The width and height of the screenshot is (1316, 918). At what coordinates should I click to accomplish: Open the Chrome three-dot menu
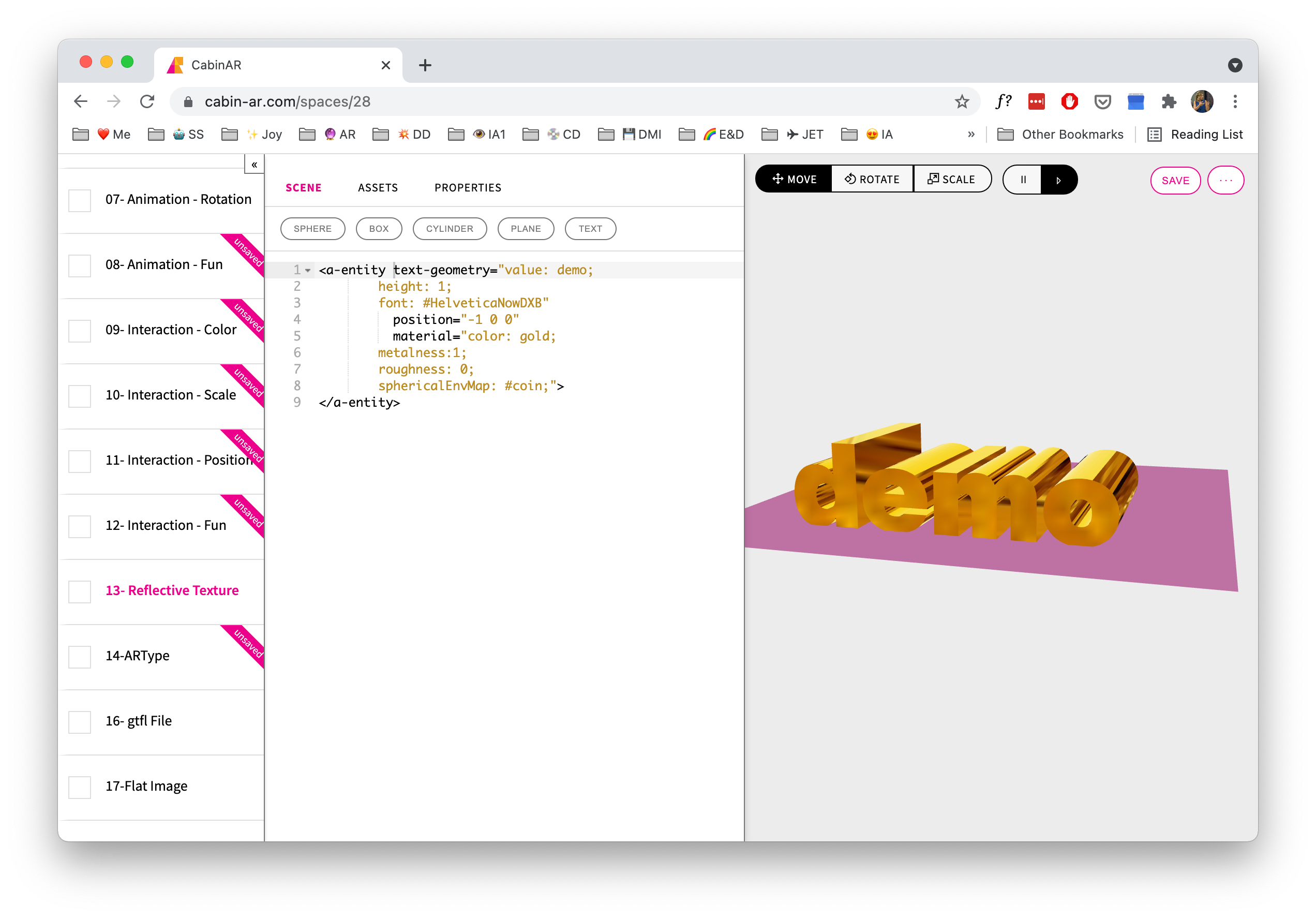[x=1235, y=101]
